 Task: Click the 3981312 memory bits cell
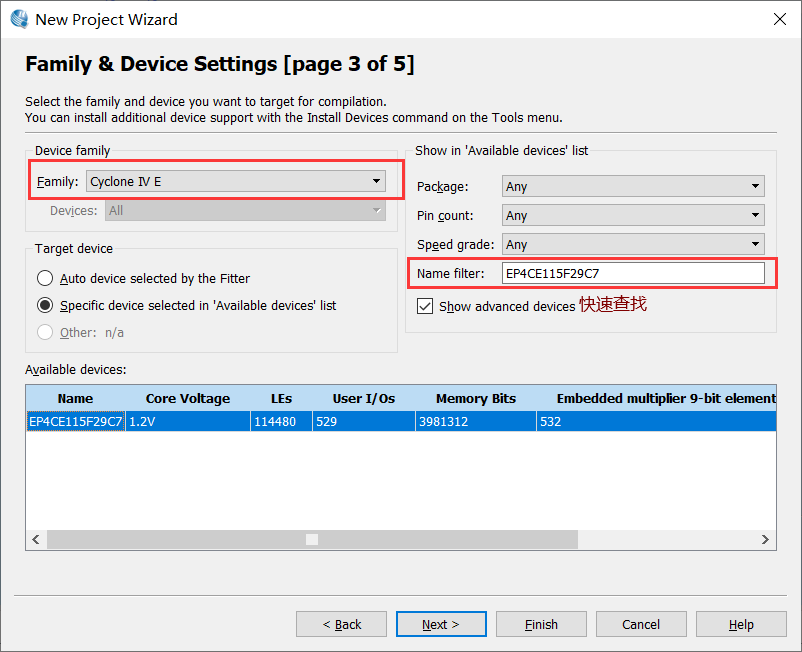[476, 421]
